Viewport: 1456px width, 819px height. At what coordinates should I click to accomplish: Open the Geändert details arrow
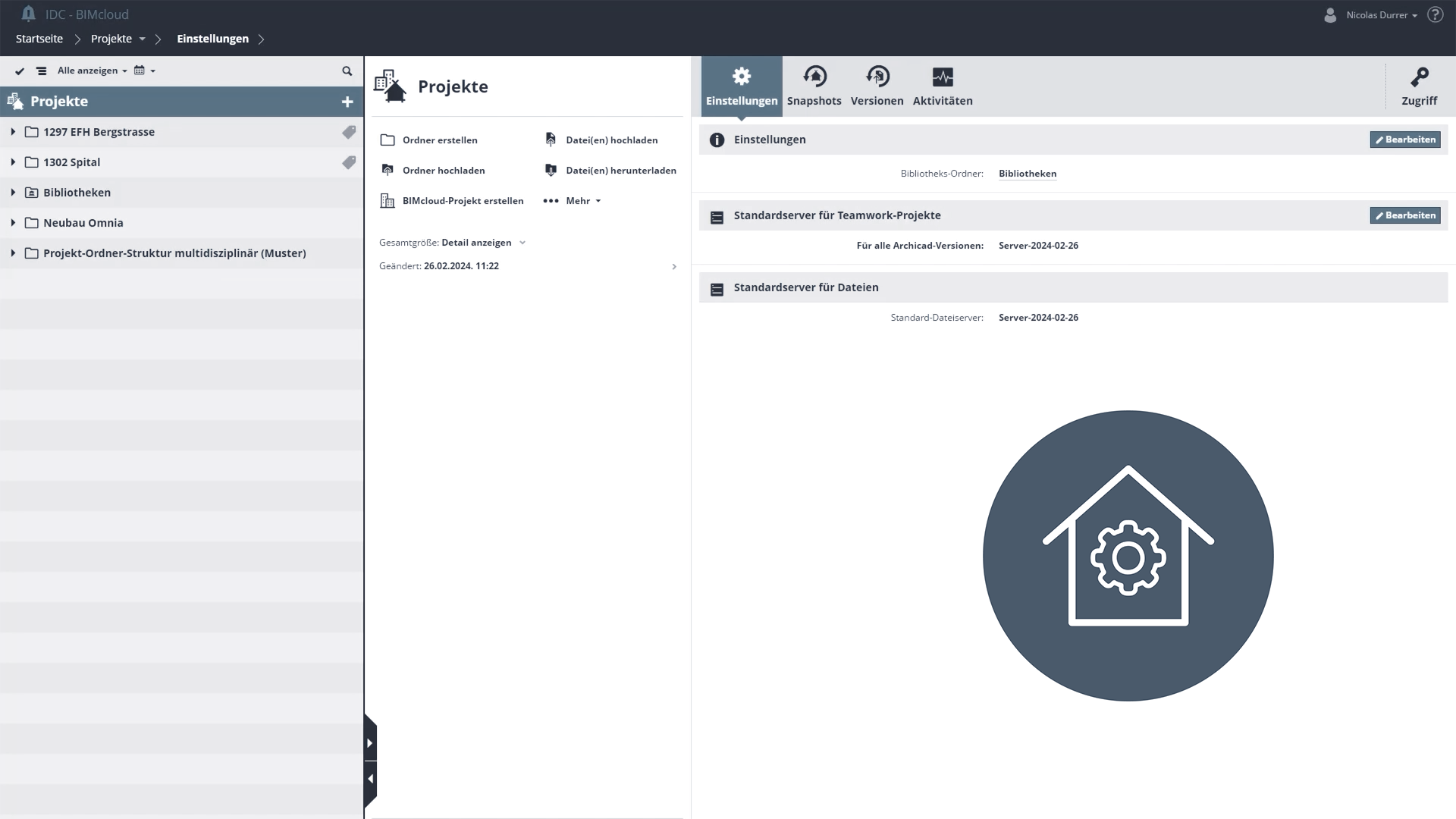pos(674,267)
